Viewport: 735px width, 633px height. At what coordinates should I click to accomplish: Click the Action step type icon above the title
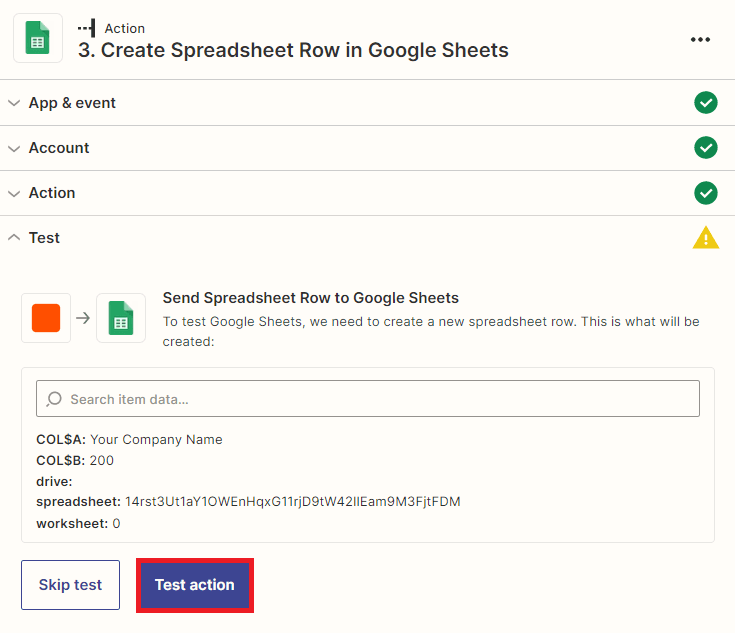click(x=87, y=28)
